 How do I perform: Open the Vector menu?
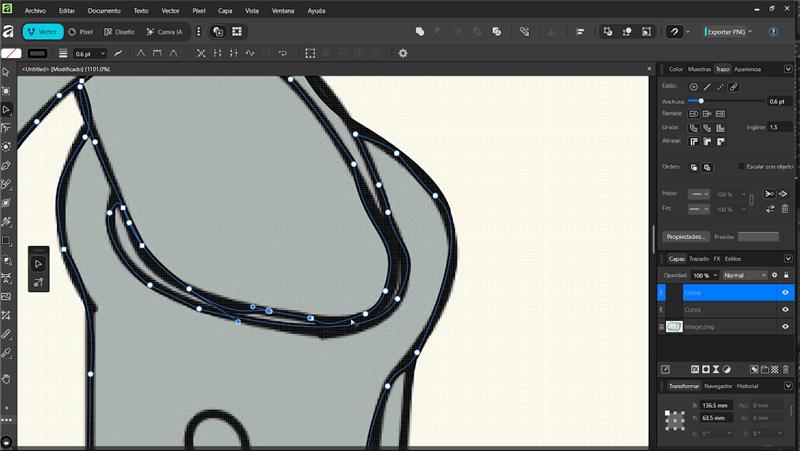(x=170, y=10)
